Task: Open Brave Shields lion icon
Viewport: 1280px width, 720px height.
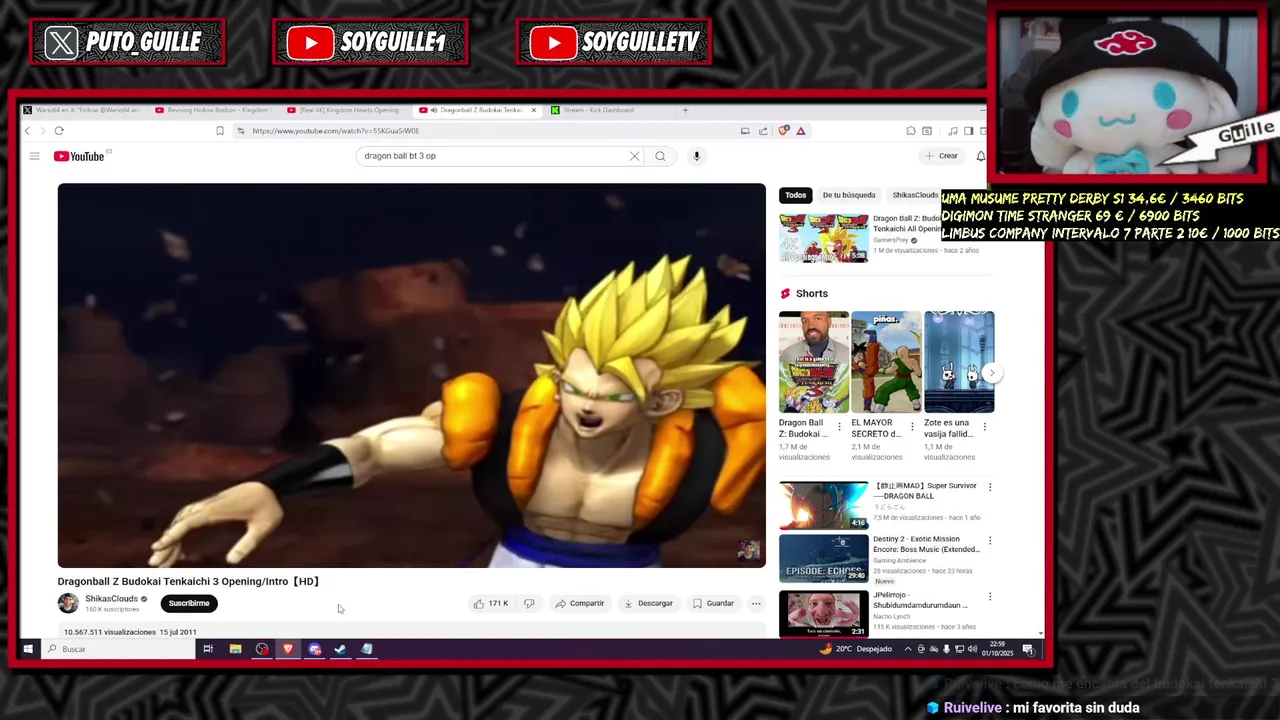Action: click(784, 131)
